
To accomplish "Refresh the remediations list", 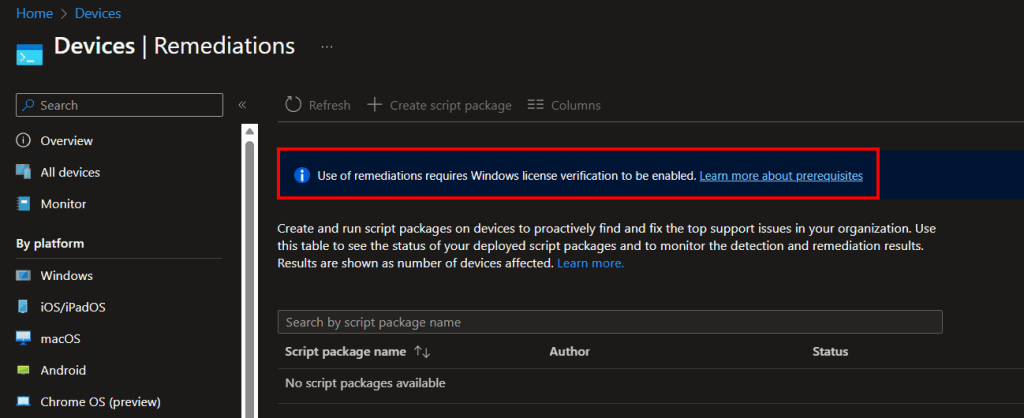I will coord(318,105).
